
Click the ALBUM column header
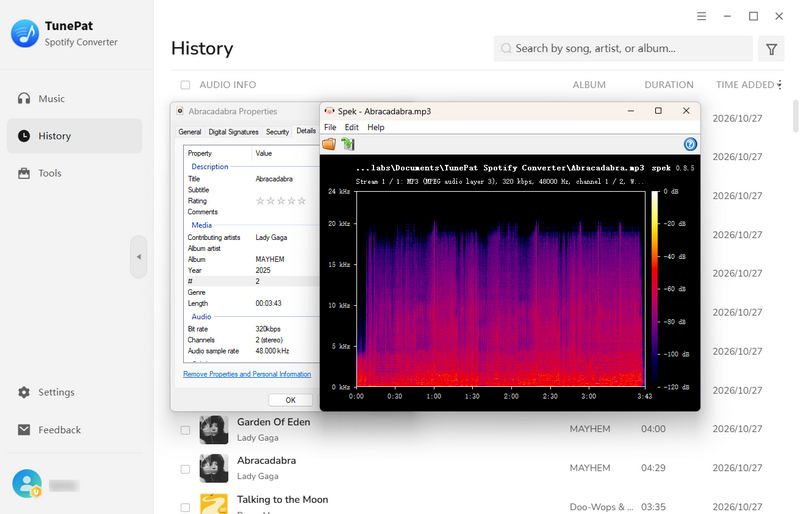pyautogui.click(x=589, y=85)
